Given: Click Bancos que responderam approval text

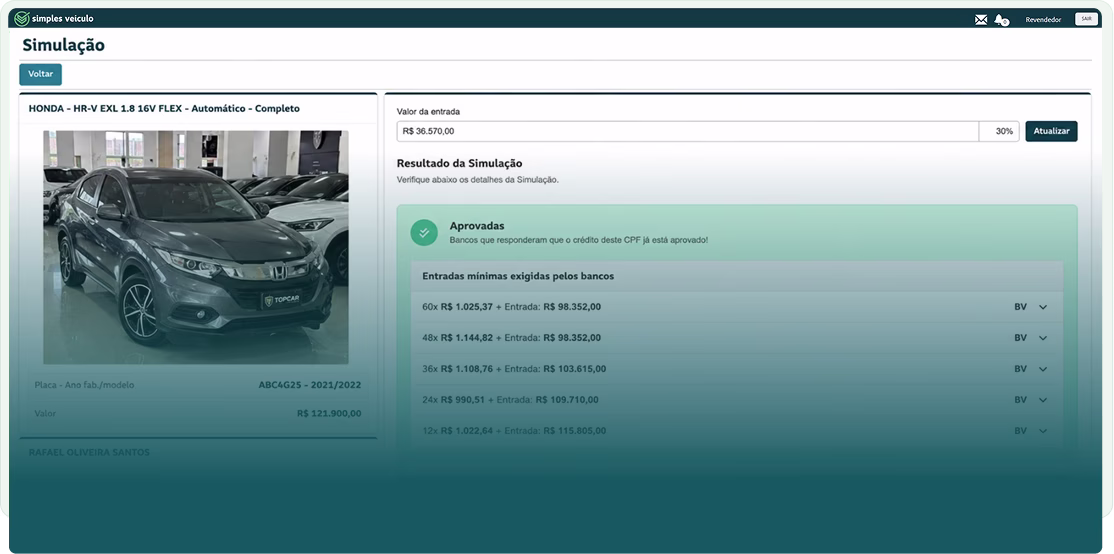Looking at the screenshot, I should tap(579, 240).
